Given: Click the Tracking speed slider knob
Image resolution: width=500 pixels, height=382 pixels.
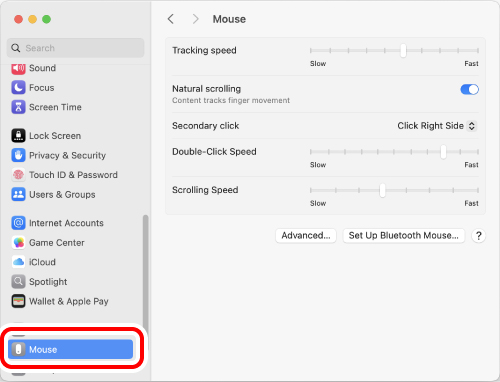Looking at the screenshot, I should click(x=403, y=51).
